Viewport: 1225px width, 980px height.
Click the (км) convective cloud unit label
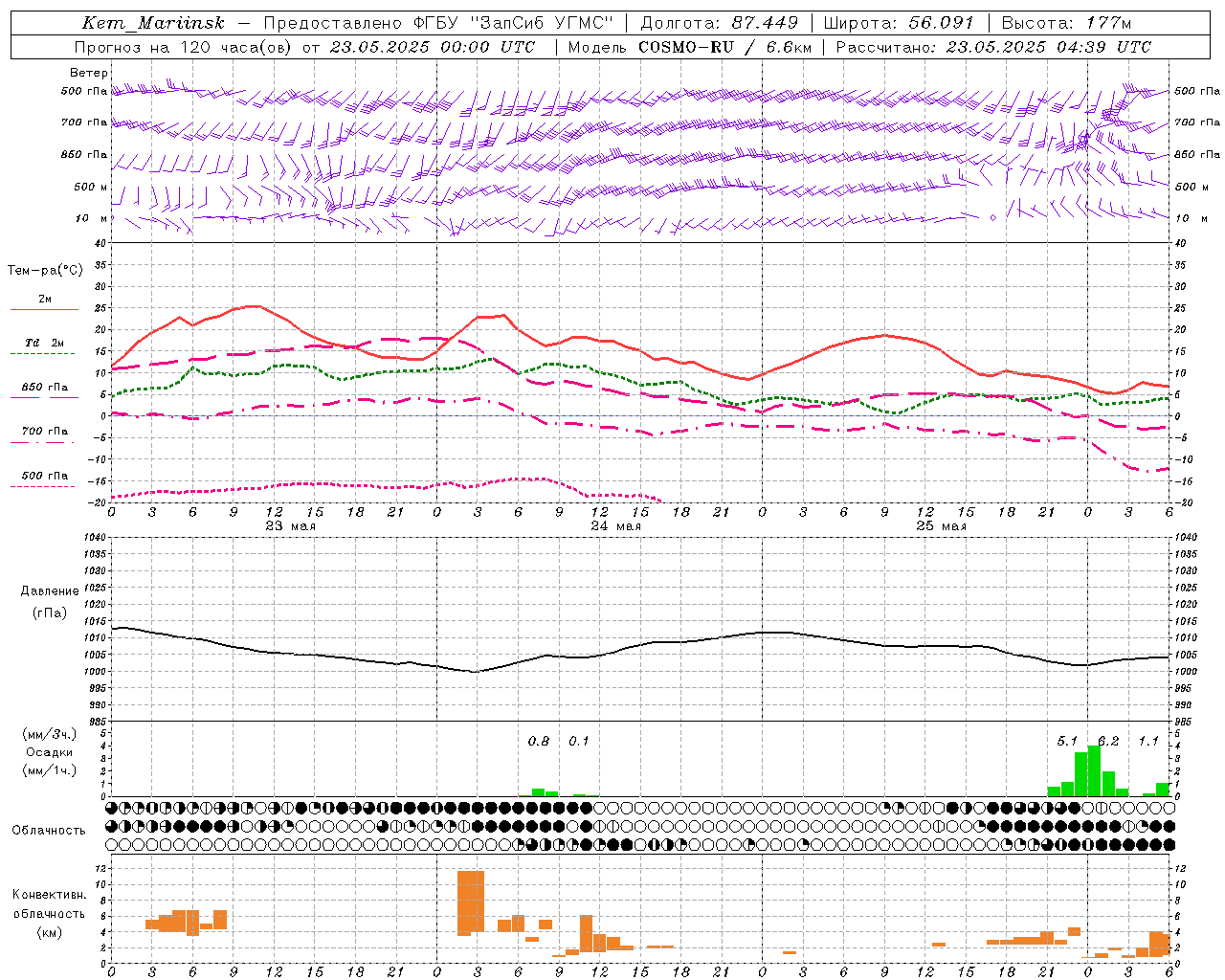point(50,933)
